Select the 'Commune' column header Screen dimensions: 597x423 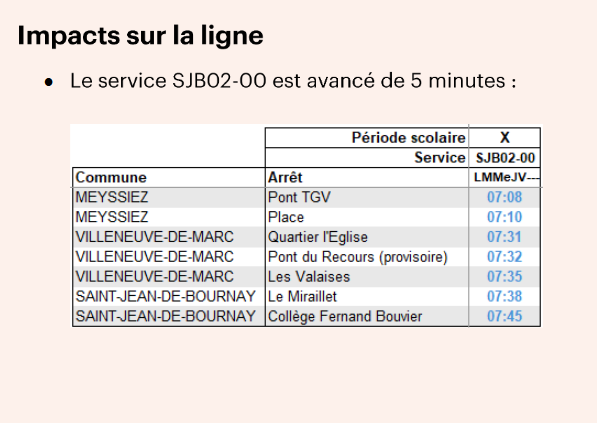click(x=169, y=177)
